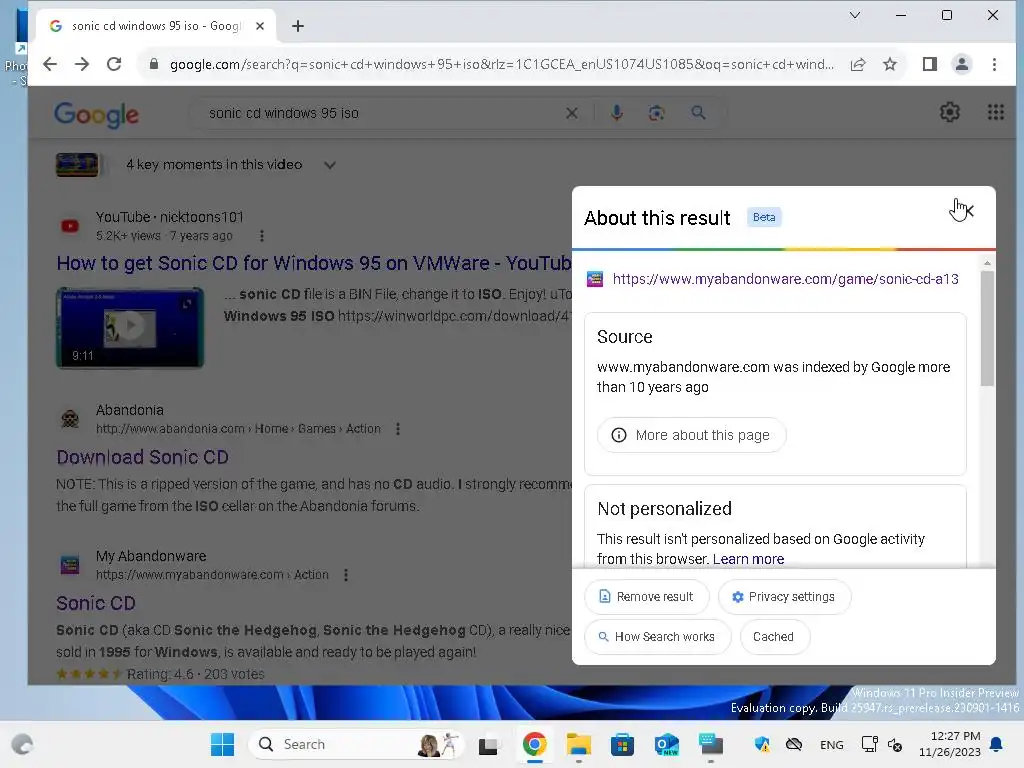
Task: Open a new browser tab
Action: [x=298, y=26]
